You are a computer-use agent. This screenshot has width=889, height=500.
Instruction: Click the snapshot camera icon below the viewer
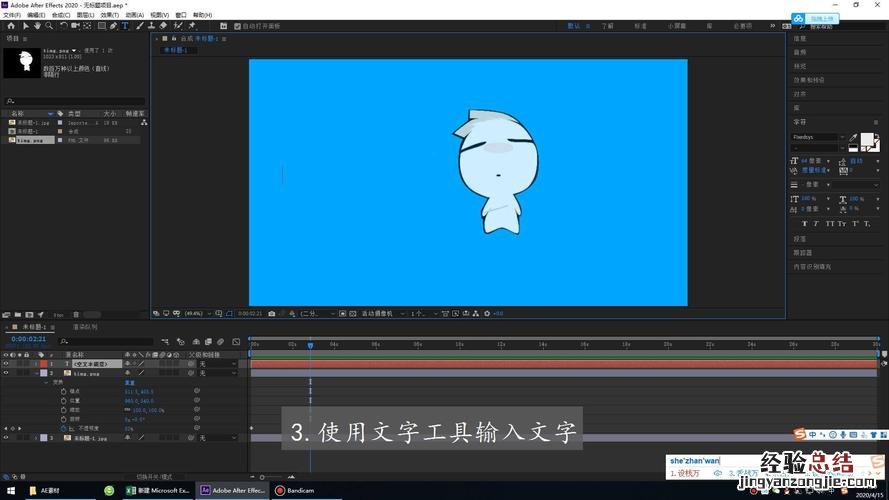272,313
